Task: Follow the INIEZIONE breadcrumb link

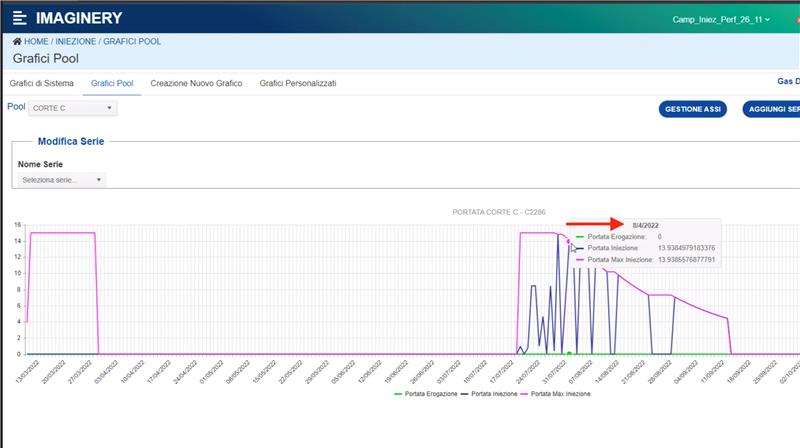Action: 75,42
